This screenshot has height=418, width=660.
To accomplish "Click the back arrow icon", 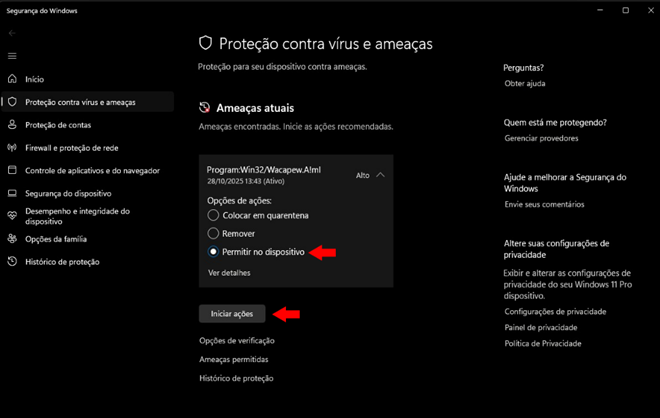I will 12,33.
